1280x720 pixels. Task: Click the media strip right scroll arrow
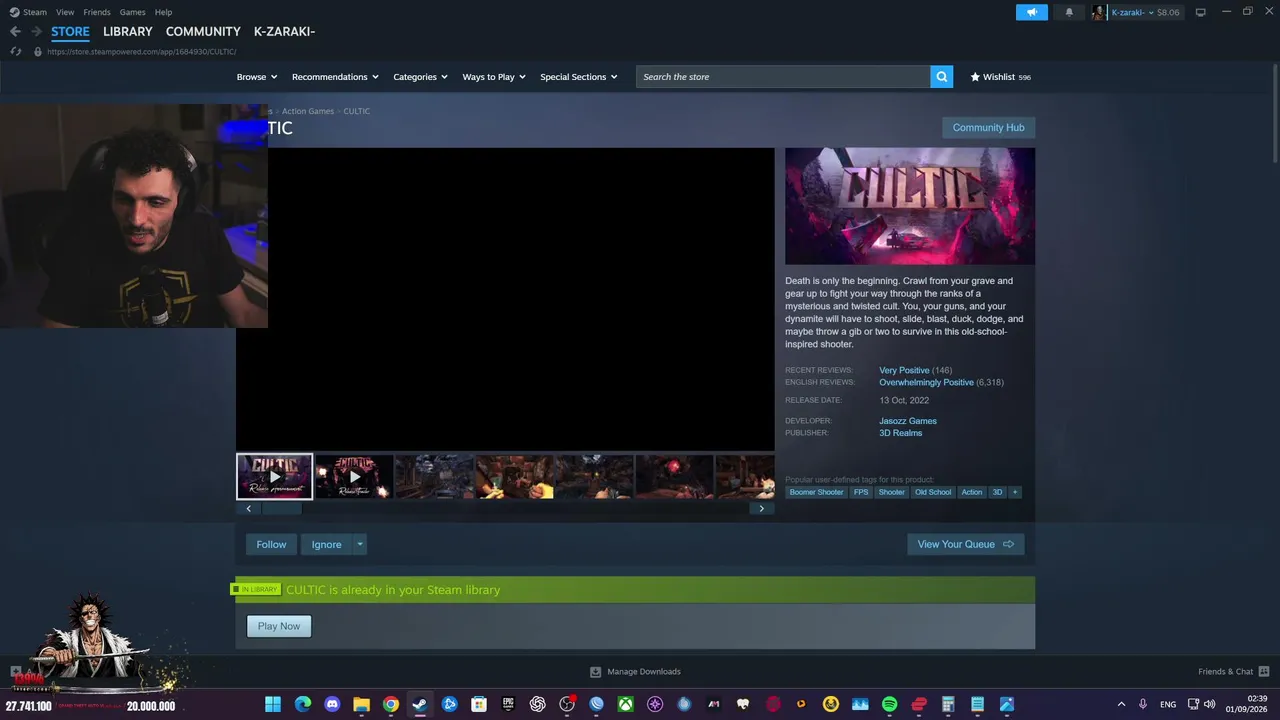tap(761, 508)
